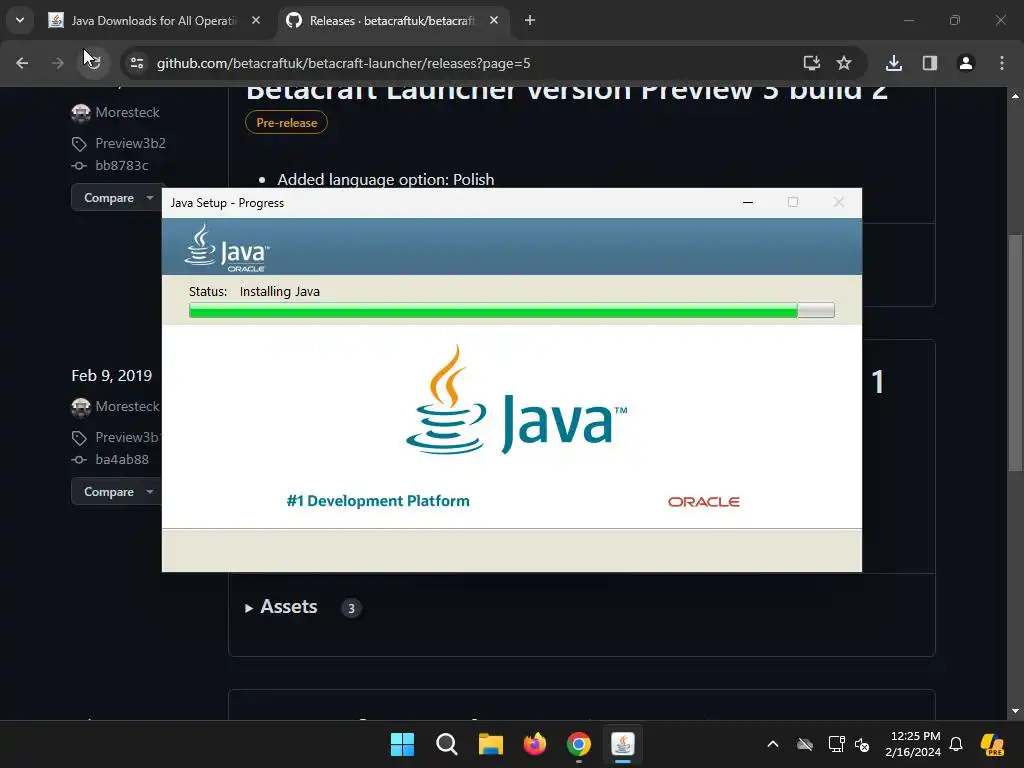Open Chrome downloads icon
1024x768 pixels.
pyautogui.click(x=894, y=63)
